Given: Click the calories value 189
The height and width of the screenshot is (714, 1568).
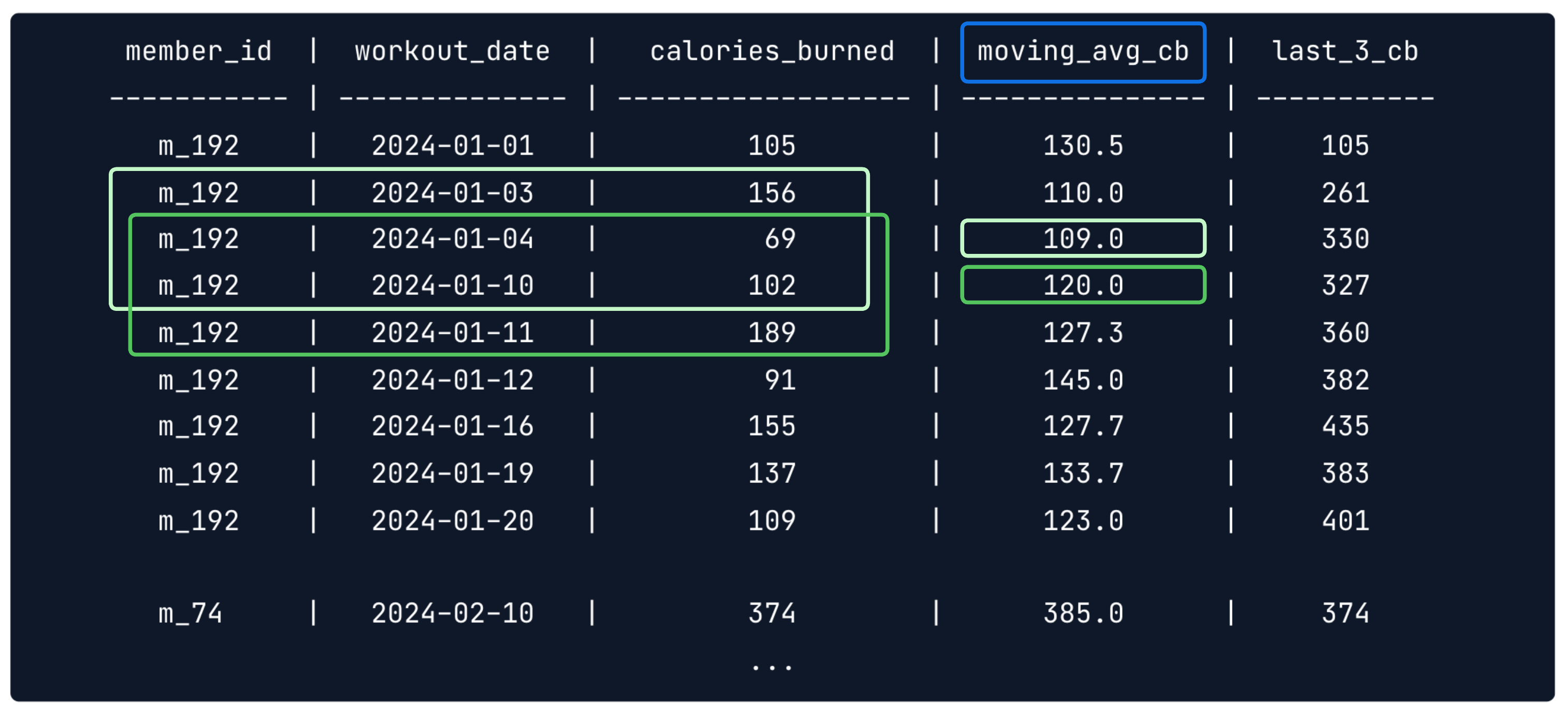Looking at the screenshot, I should click(772, 333).
